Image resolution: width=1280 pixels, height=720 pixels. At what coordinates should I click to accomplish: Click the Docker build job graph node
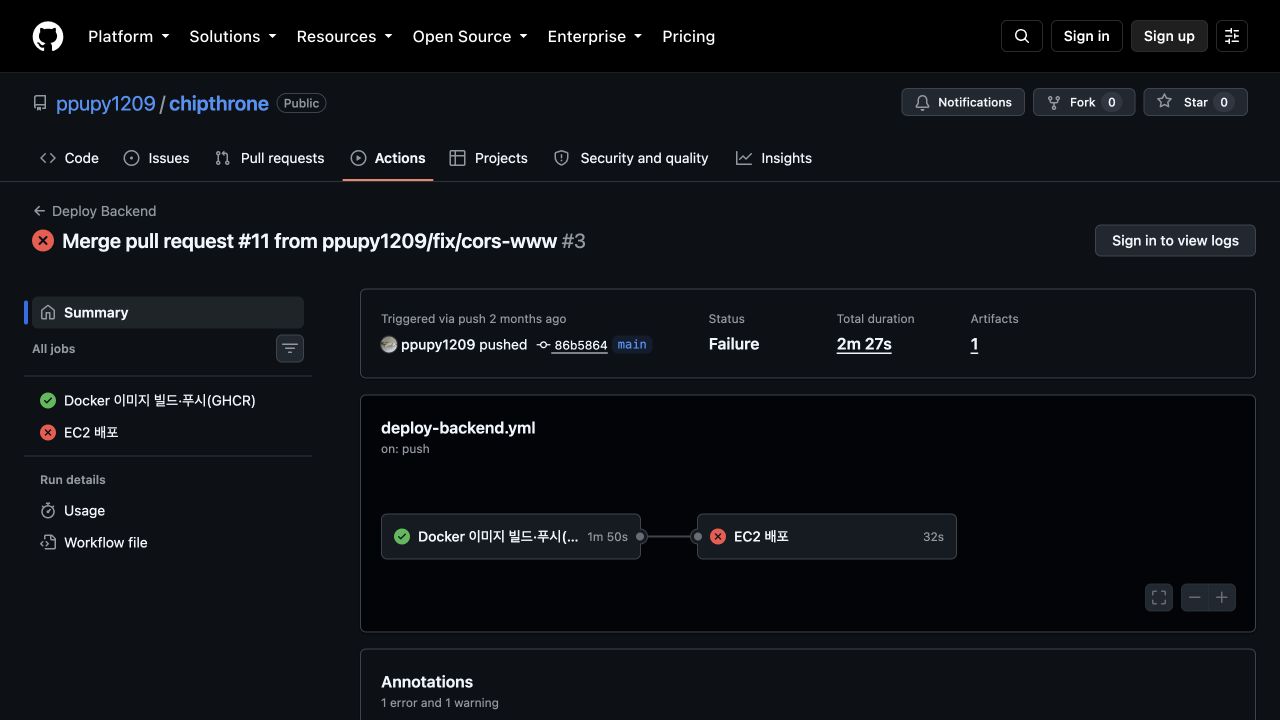511,537
